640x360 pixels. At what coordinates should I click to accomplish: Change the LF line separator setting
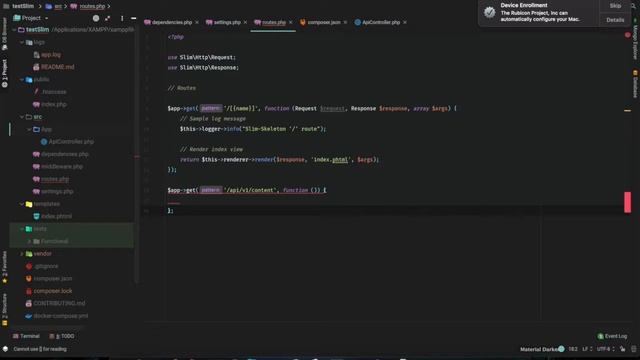[587, 349]
